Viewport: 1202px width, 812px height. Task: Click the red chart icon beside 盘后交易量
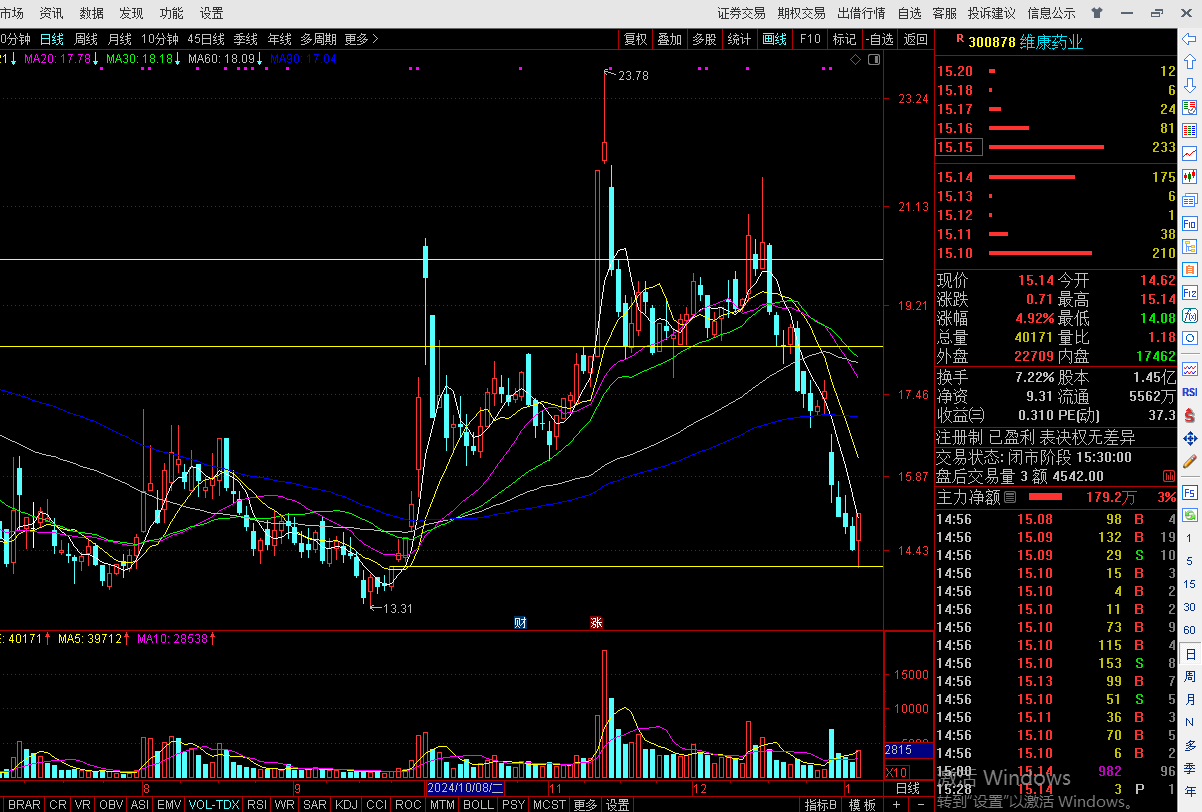coord(1169,476)
